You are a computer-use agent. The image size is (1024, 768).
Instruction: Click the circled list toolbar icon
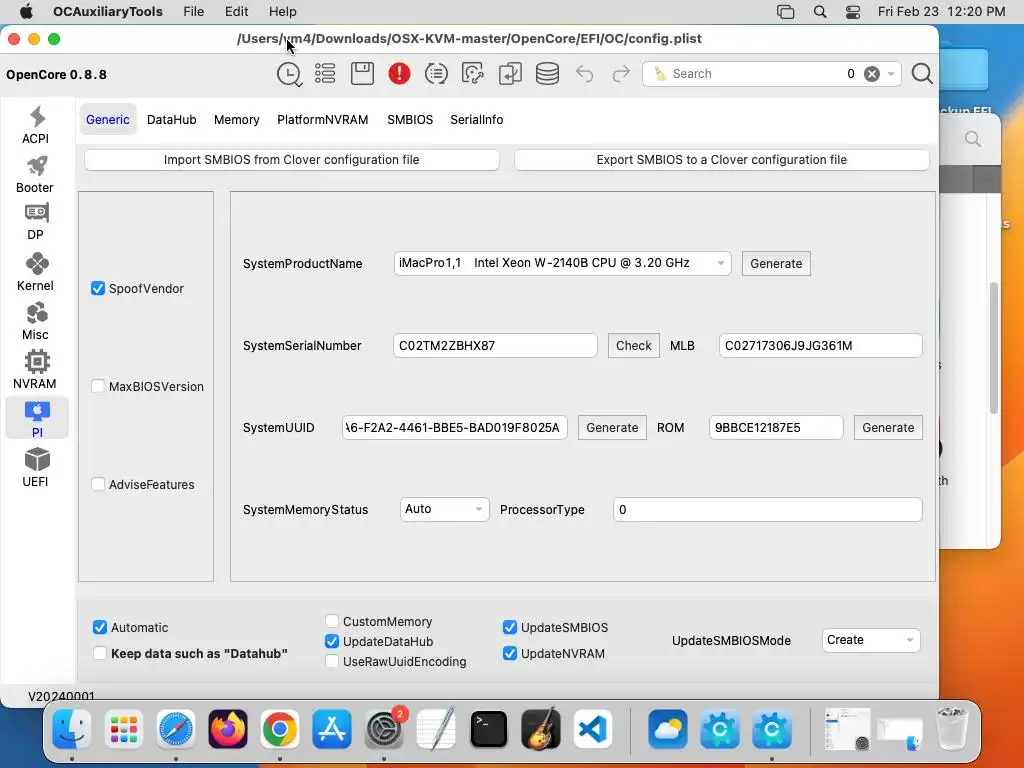coord(436,74)
